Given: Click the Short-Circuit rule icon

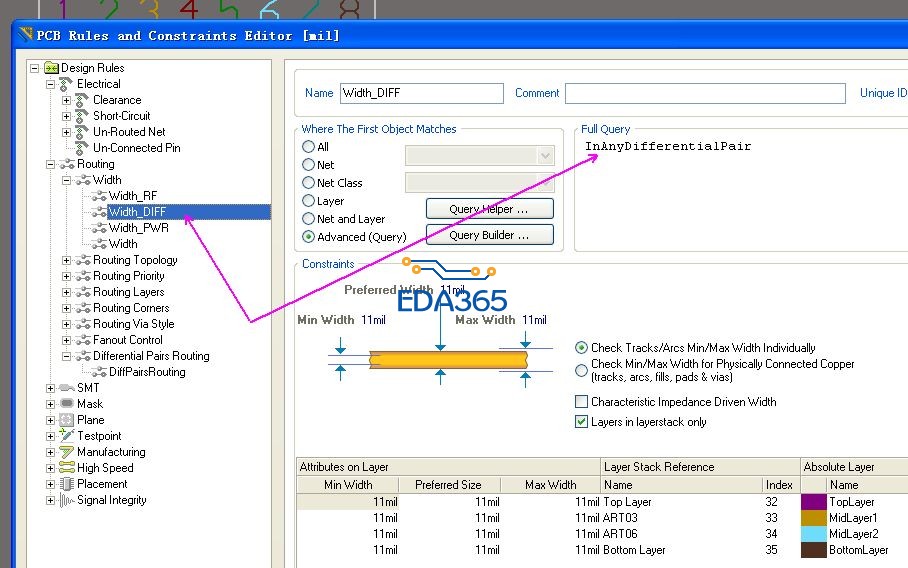Looking at the screenshot, I should tap(82, 116).
